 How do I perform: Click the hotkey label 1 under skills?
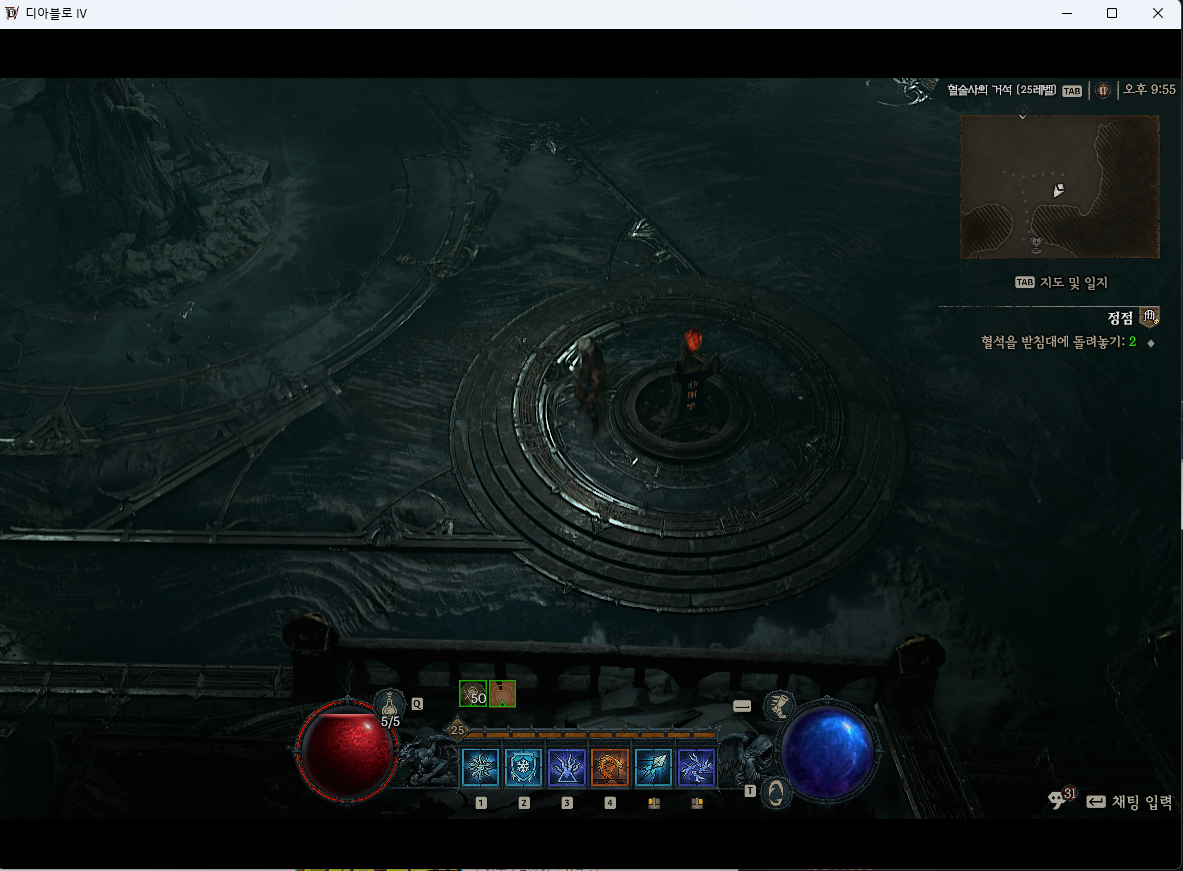481,803
